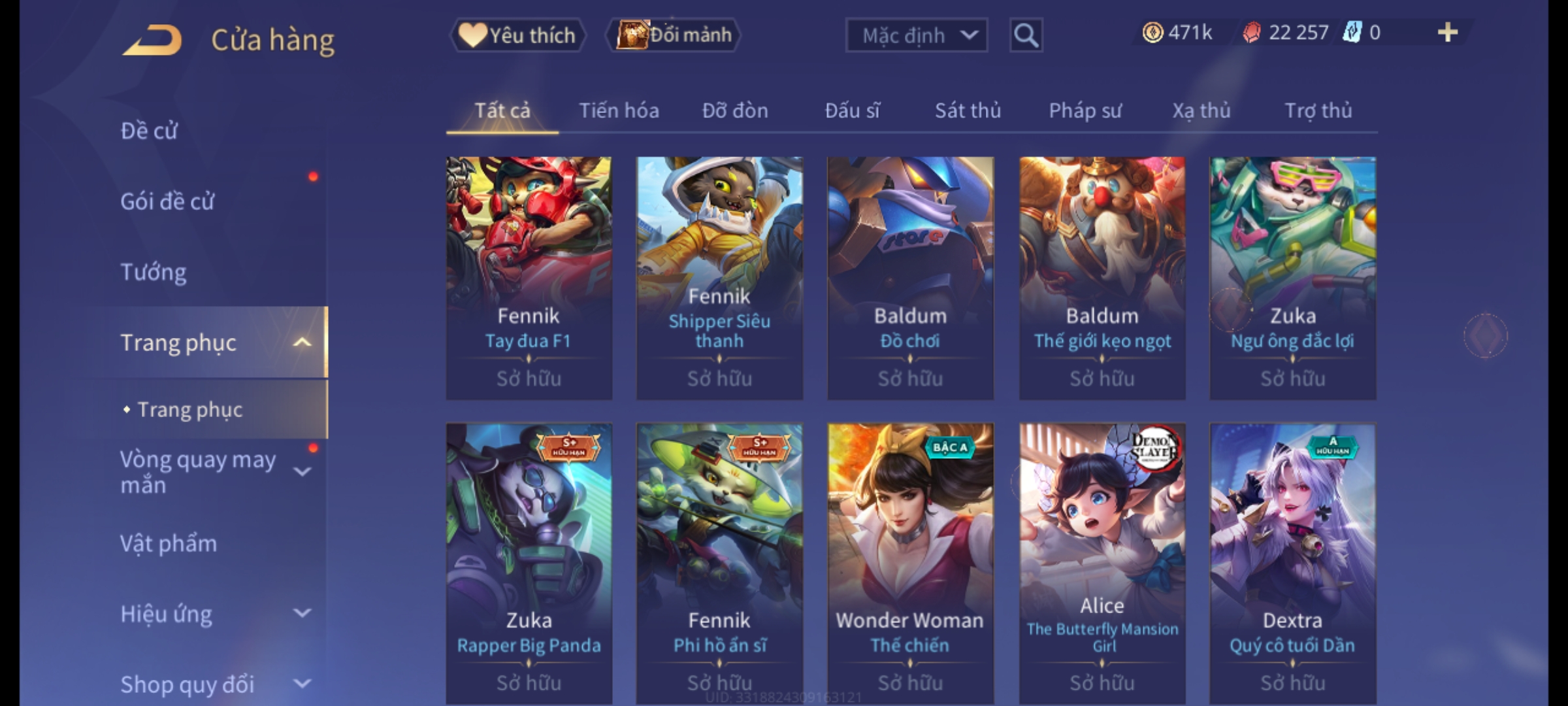The width and height of the screenshot is (1568, 706).
Task: Go to Tướng in sidebar
Action: click(x=154, y=271)
